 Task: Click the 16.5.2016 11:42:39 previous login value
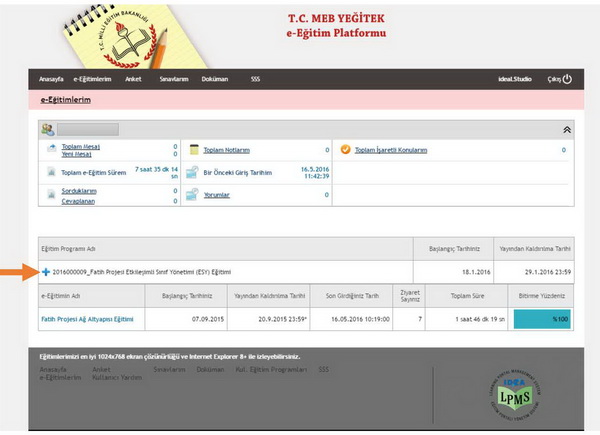pos(315,173)
